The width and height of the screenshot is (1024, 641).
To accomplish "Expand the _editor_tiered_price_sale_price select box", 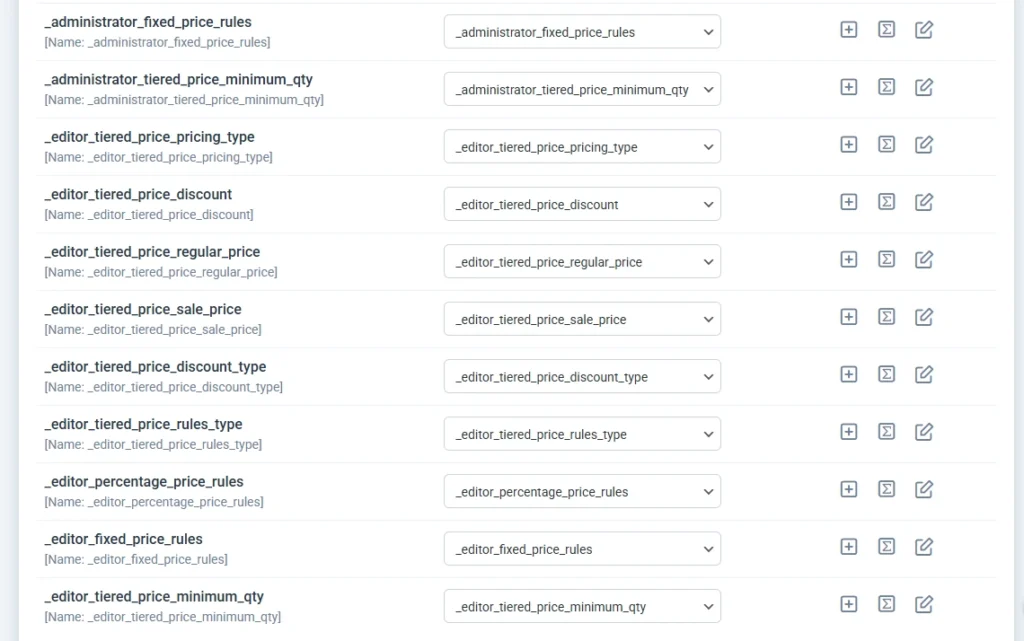I will pos(582,319).
